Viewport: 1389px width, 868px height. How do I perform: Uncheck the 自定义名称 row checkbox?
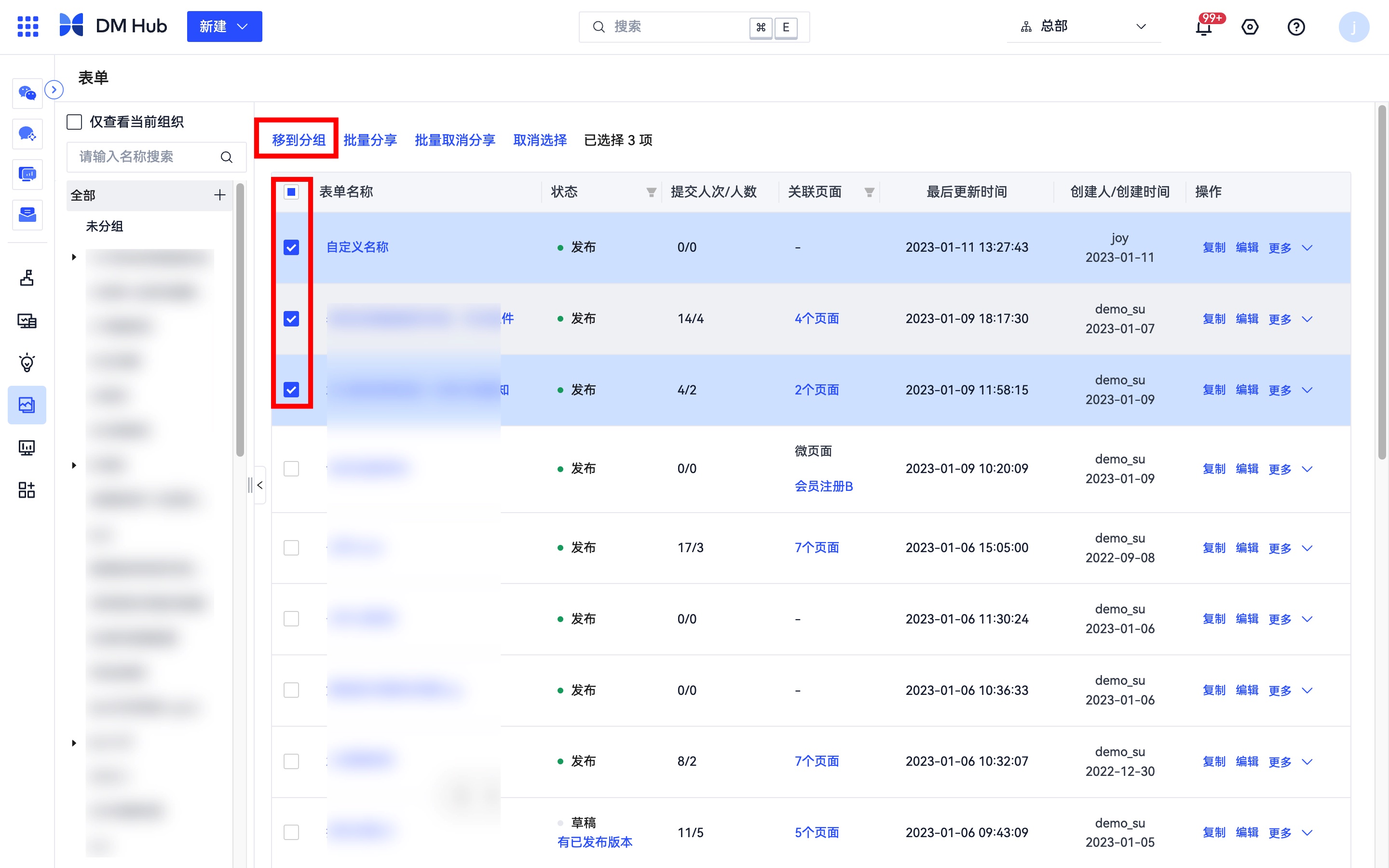(292, 247)
